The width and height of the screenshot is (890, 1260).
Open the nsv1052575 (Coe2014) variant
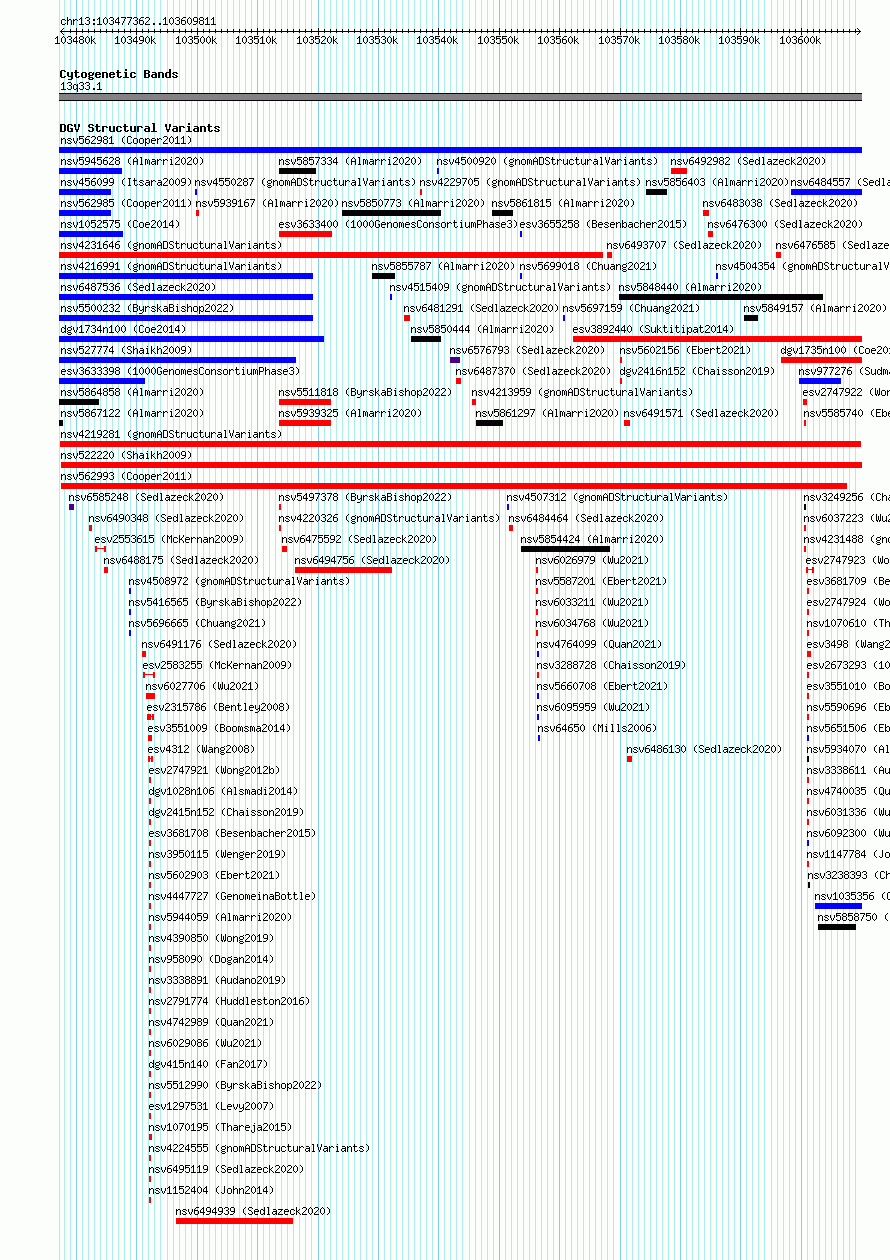[x=120, y=224]
